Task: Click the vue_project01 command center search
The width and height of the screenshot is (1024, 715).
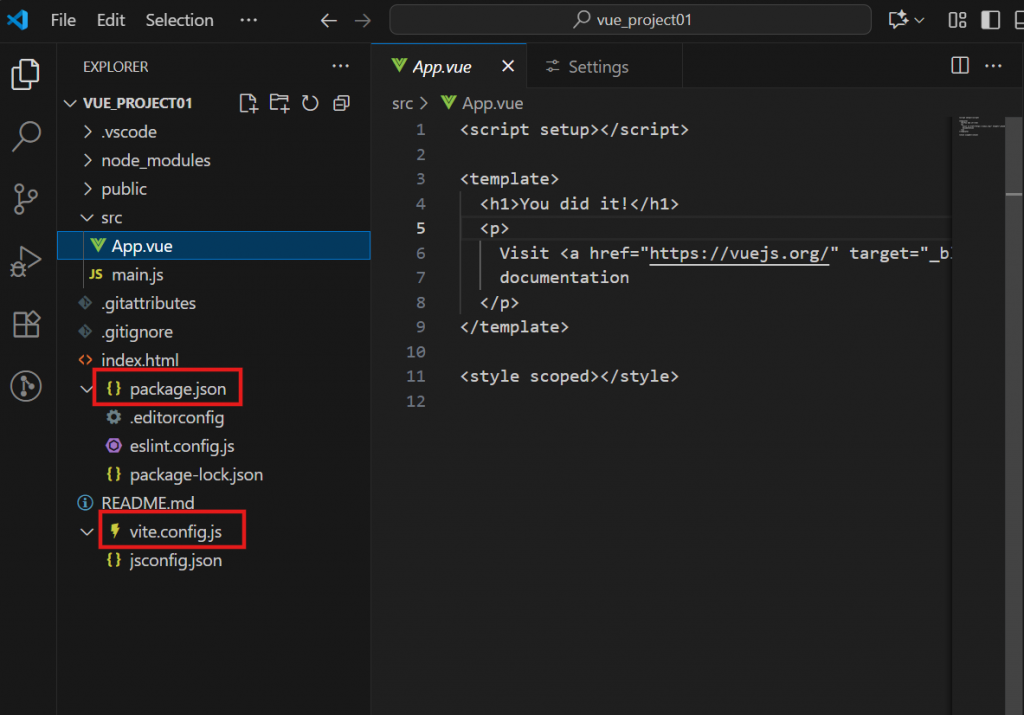Action: coord(630,20)
